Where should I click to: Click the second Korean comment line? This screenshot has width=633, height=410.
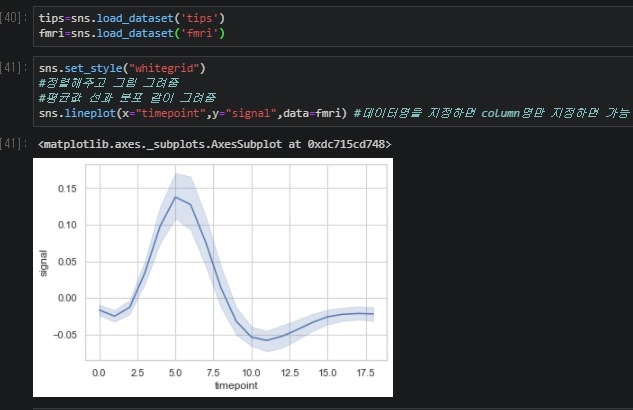128,98
